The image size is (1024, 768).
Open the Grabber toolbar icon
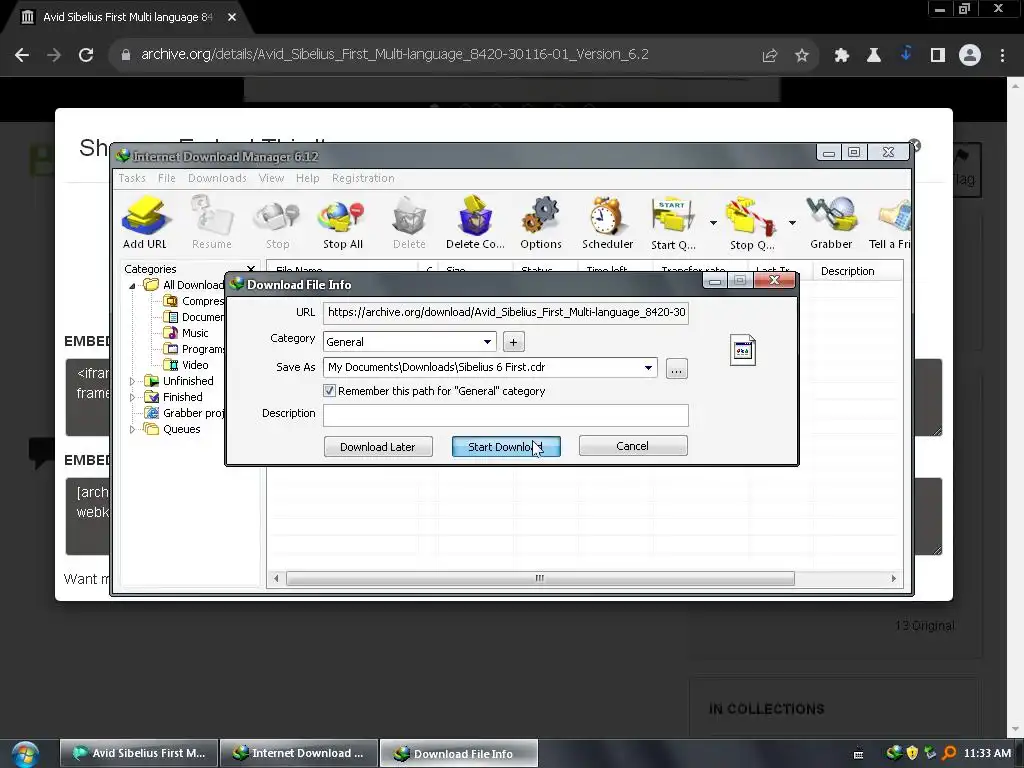point(831,223)
